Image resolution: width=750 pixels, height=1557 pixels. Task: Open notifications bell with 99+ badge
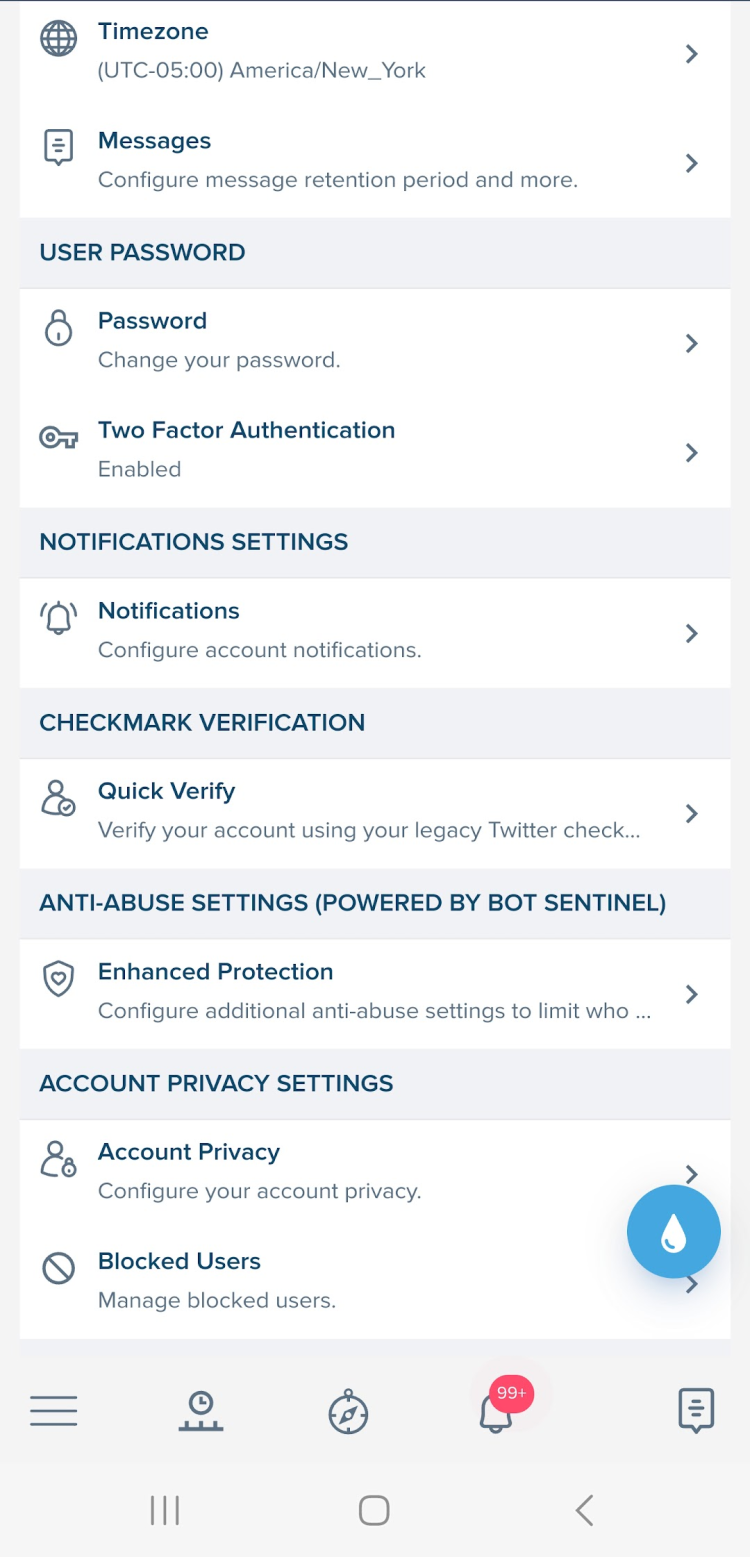click(496, 1412)
